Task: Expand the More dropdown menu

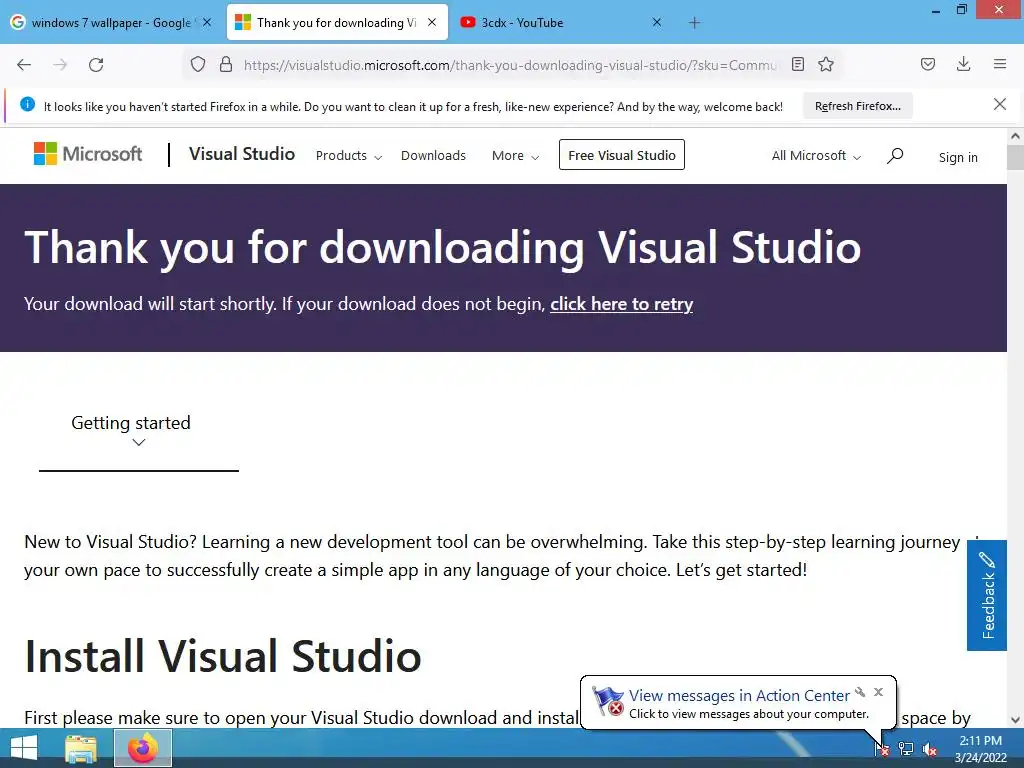Action: pyautogui.click(x=515, y=155)
